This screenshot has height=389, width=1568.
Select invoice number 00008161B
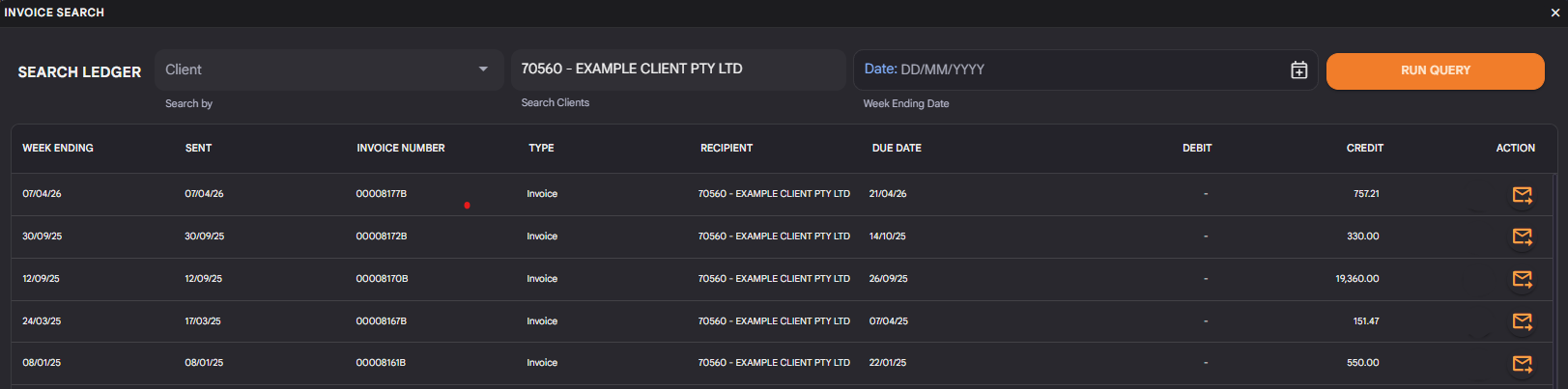pyautogui.click(x=381, y=363)
